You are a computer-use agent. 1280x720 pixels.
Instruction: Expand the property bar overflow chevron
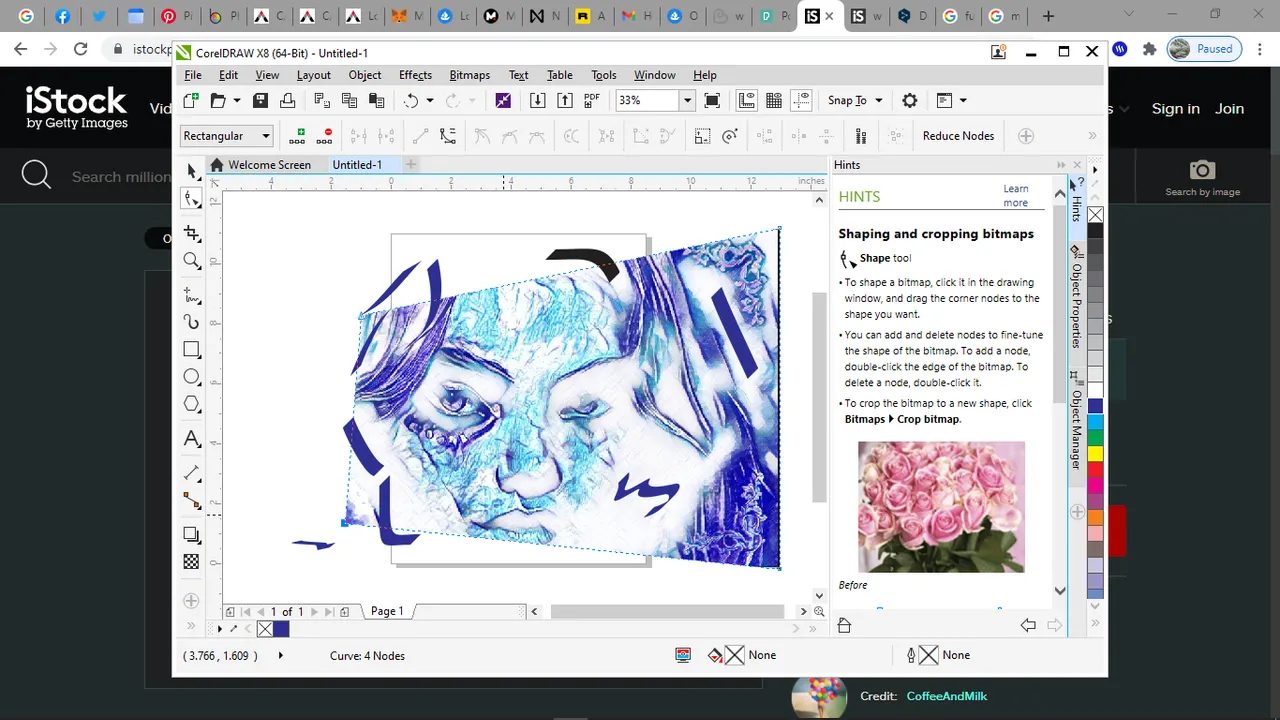point(1092,136)
